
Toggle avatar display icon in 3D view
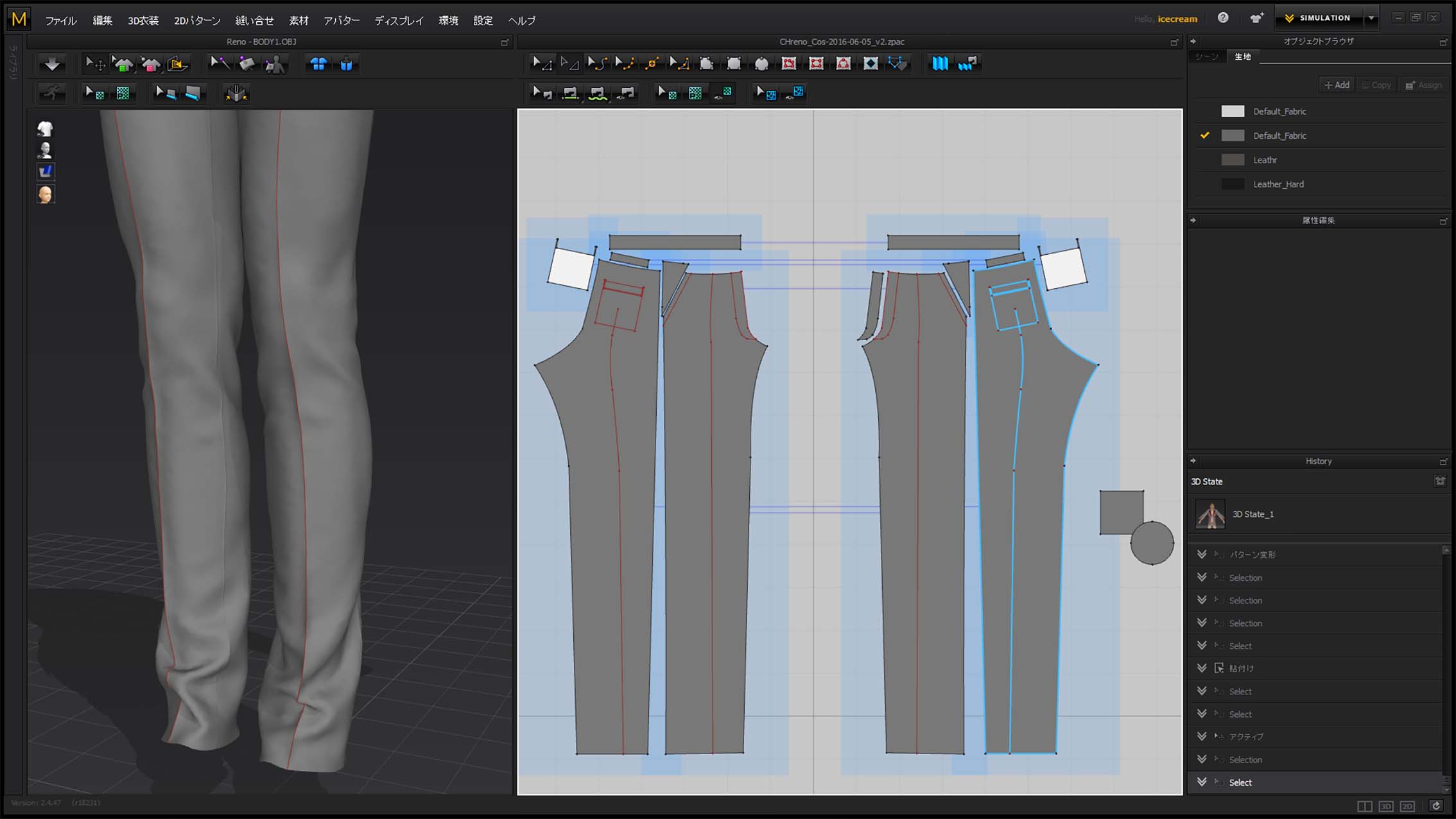[45, 150]
